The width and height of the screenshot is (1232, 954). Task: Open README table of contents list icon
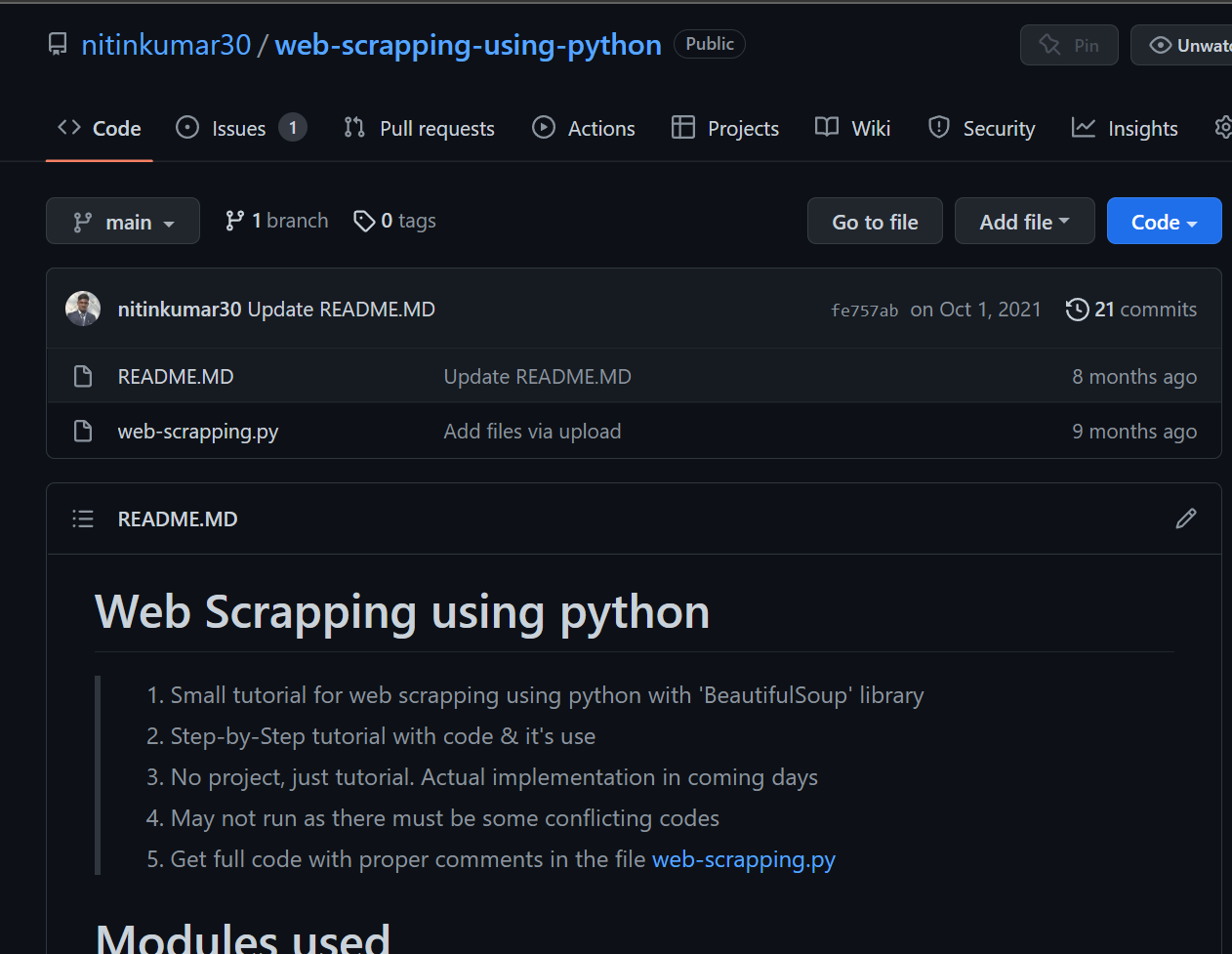coord(83,518)
